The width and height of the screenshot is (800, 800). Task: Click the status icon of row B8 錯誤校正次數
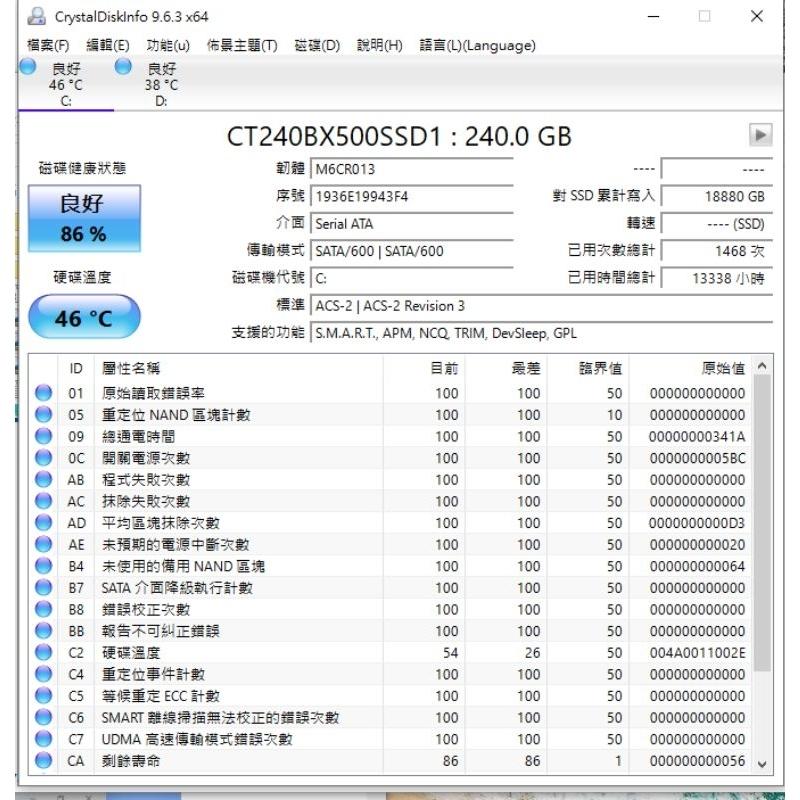43,609
